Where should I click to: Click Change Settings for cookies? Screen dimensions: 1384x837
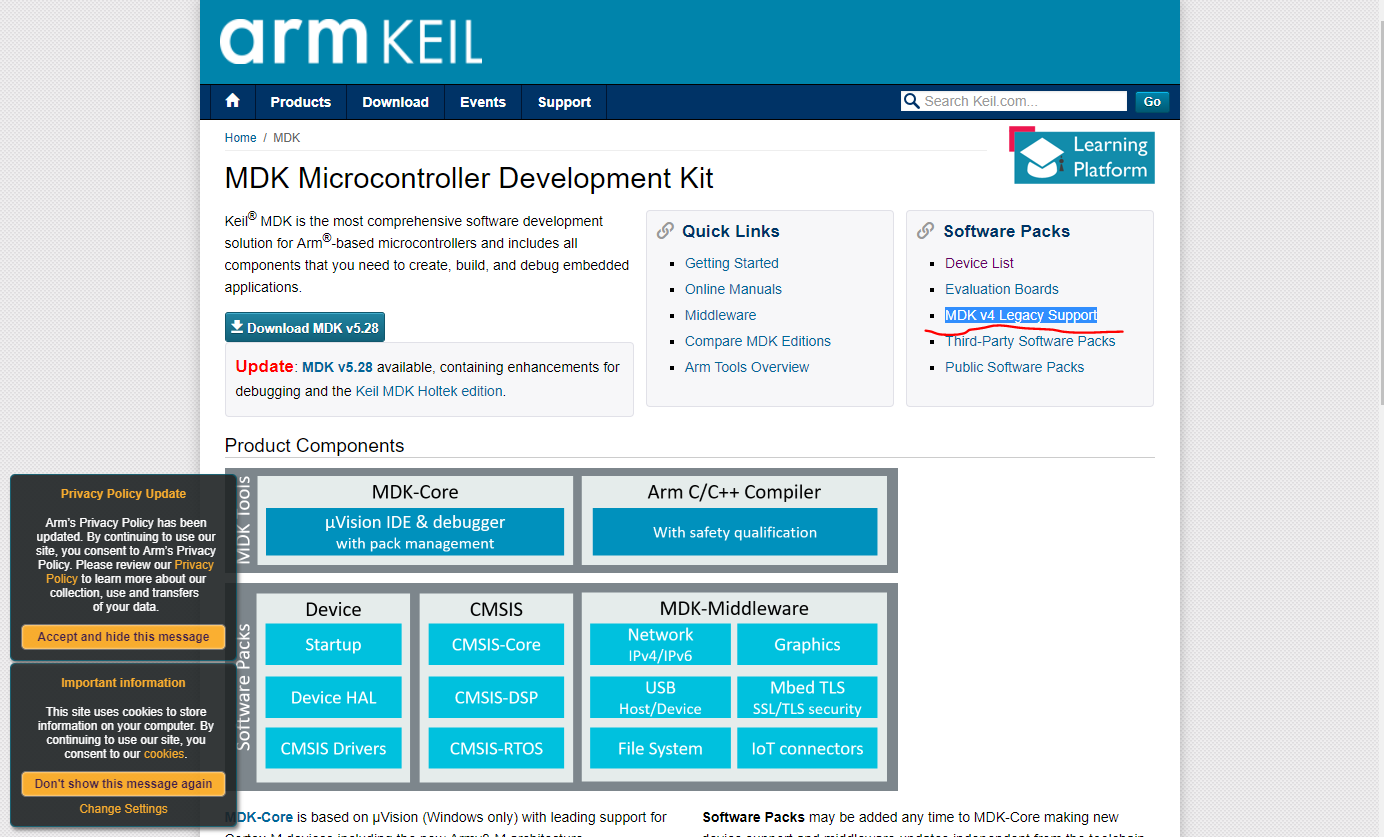[124, 809]
